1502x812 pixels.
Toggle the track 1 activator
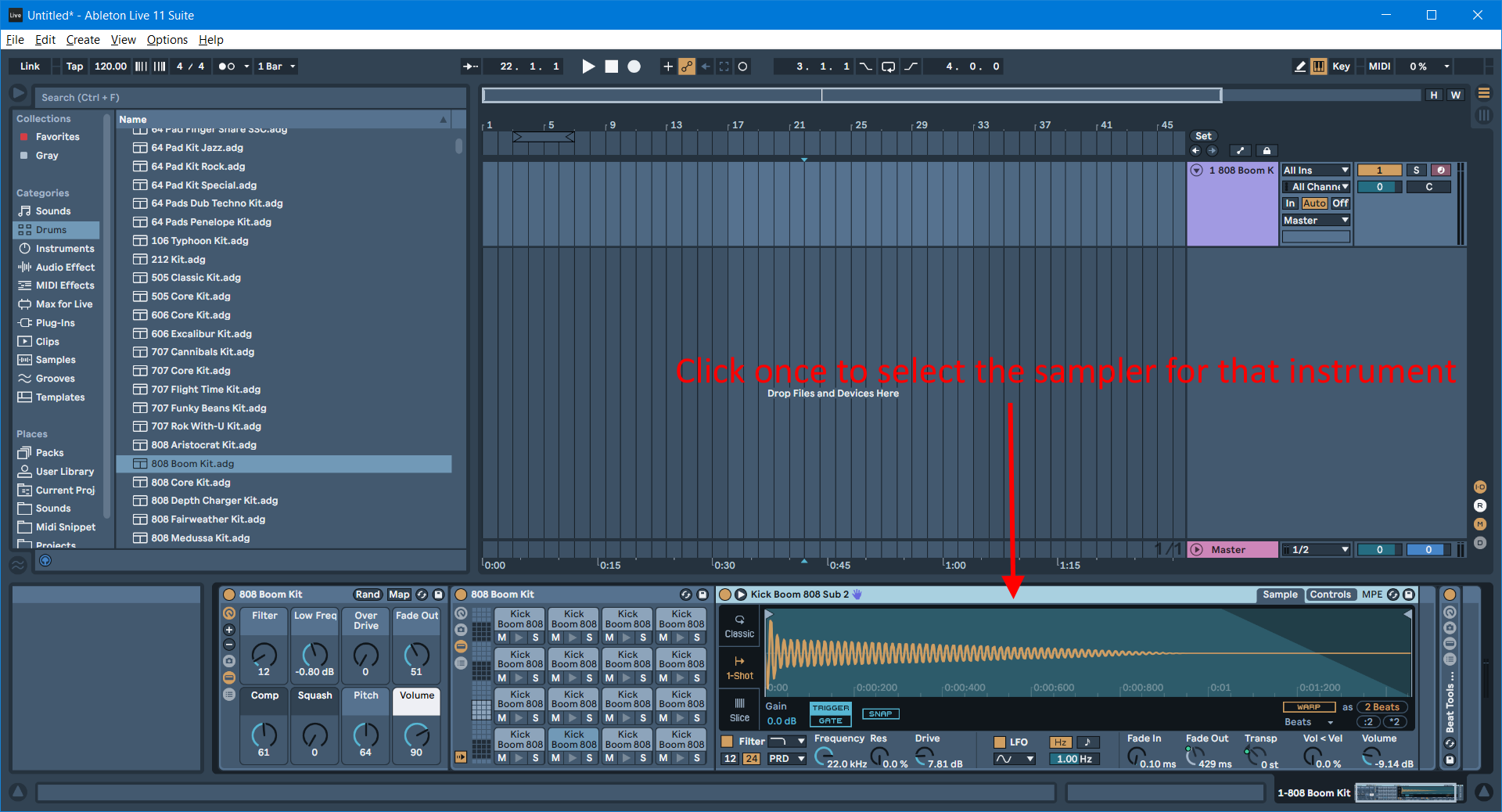click(1379, 171)
